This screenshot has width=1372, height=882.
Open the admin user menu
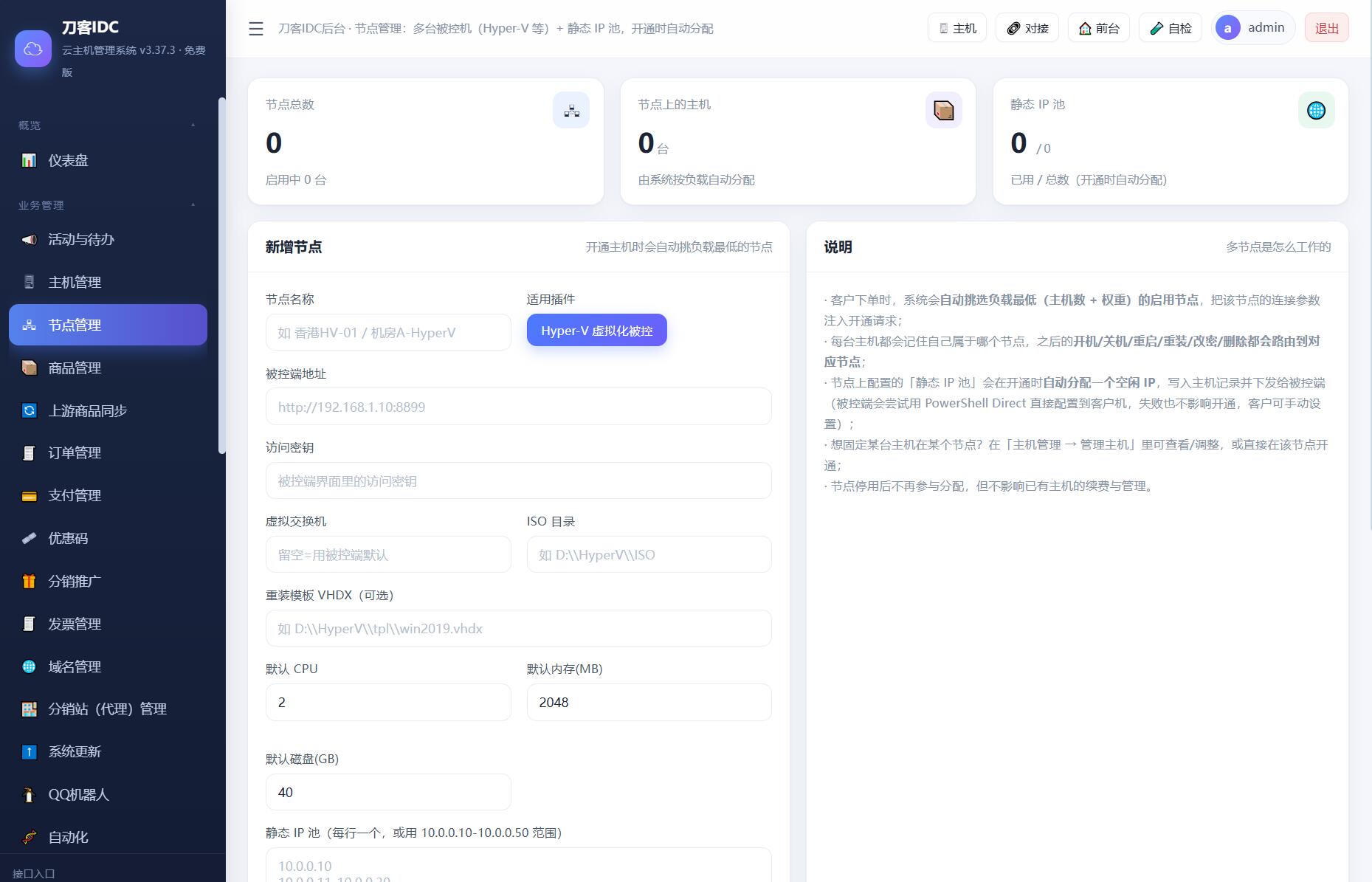pyautogui.click(x=1253, y=28)
